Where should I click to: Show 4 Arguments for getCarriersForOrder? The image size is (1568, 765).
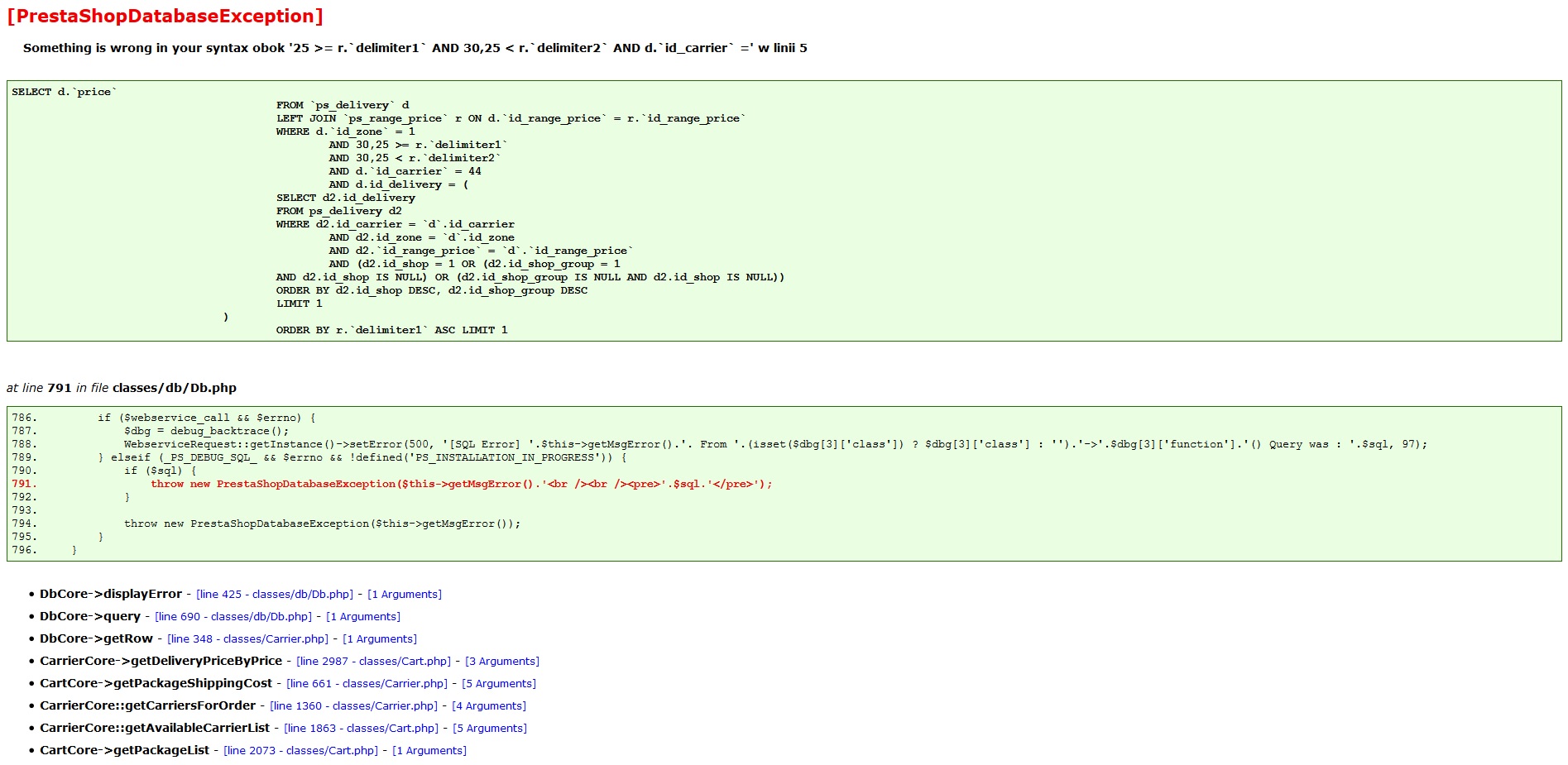[x=489, y=705]
